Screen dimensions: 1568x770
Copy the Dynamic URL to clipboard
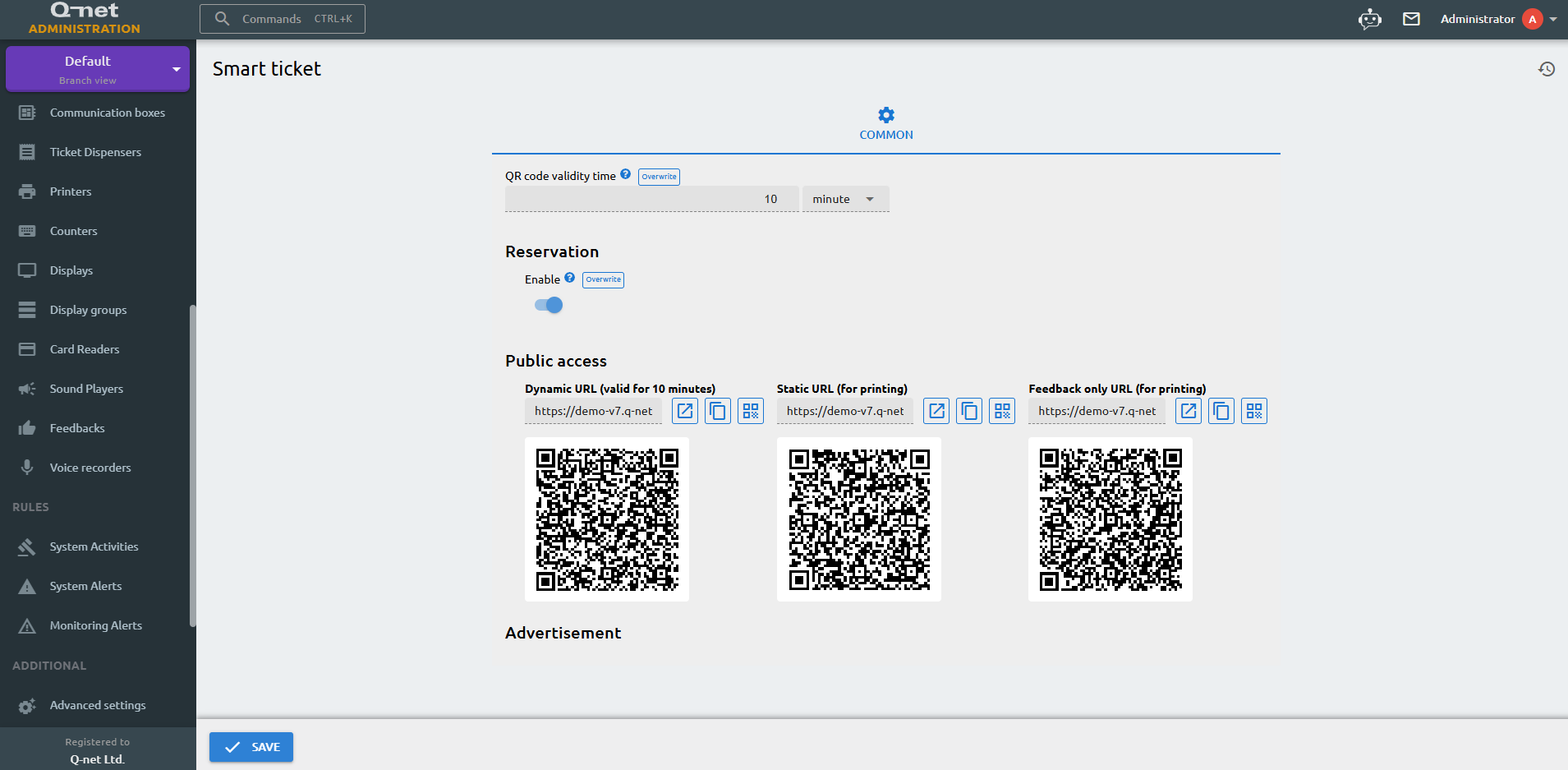pos(718,411)
